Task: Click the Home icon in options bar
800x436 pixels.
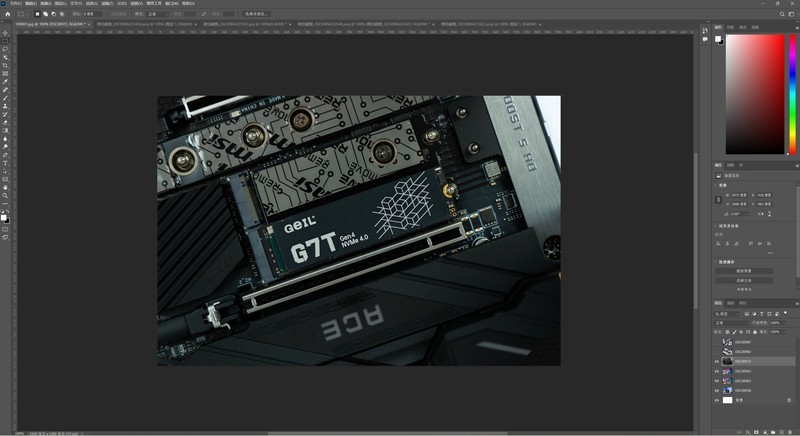Action: (8, 14)
